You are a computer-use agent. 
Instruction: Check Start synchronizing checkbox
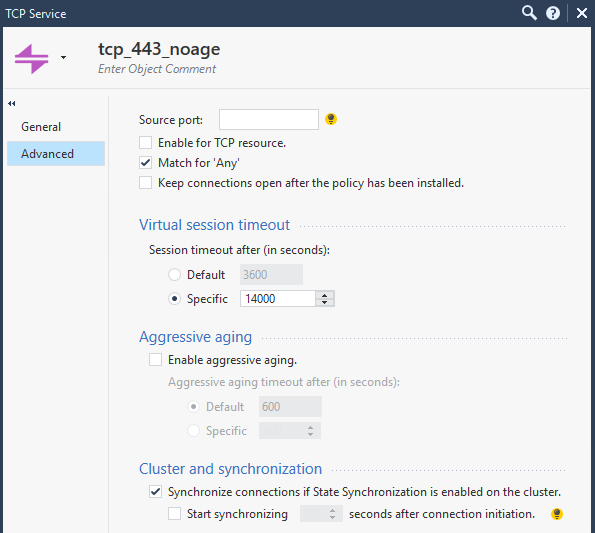point(174,514)
